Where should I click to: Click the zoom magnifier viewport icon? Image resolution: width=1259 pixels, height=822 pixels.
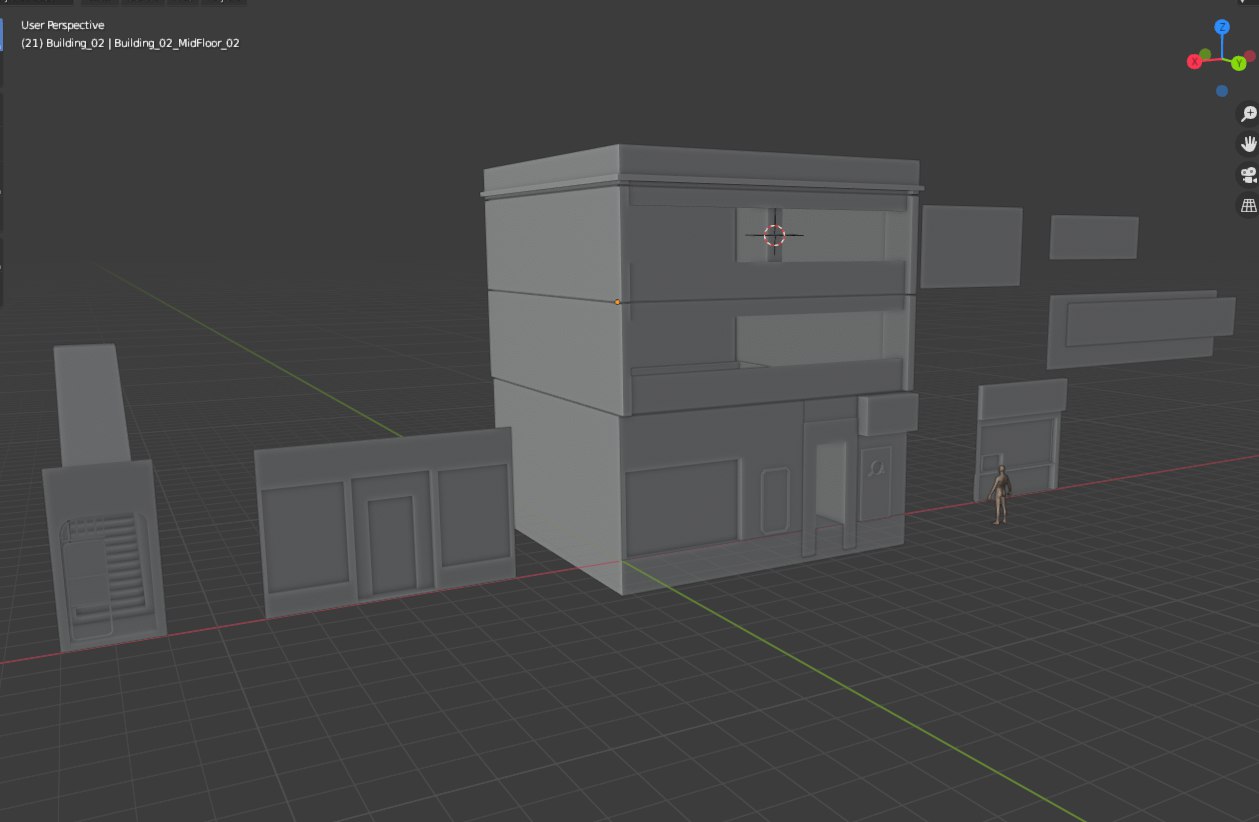pyautogui.click(x=1248, y=113)
